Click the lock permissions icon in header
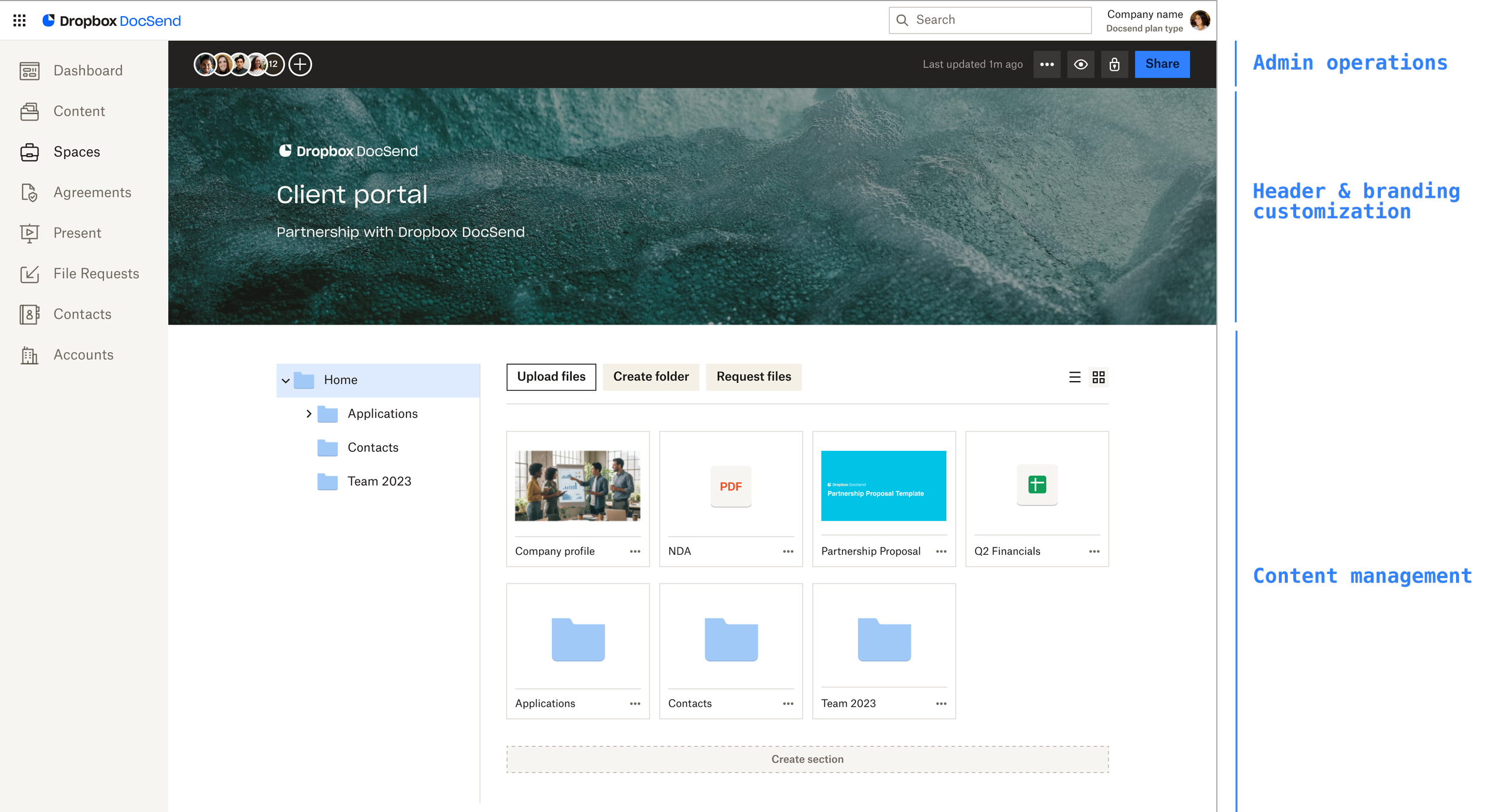The width and height of the screenshot is (1503, 812). click(x=1114, y=64)
